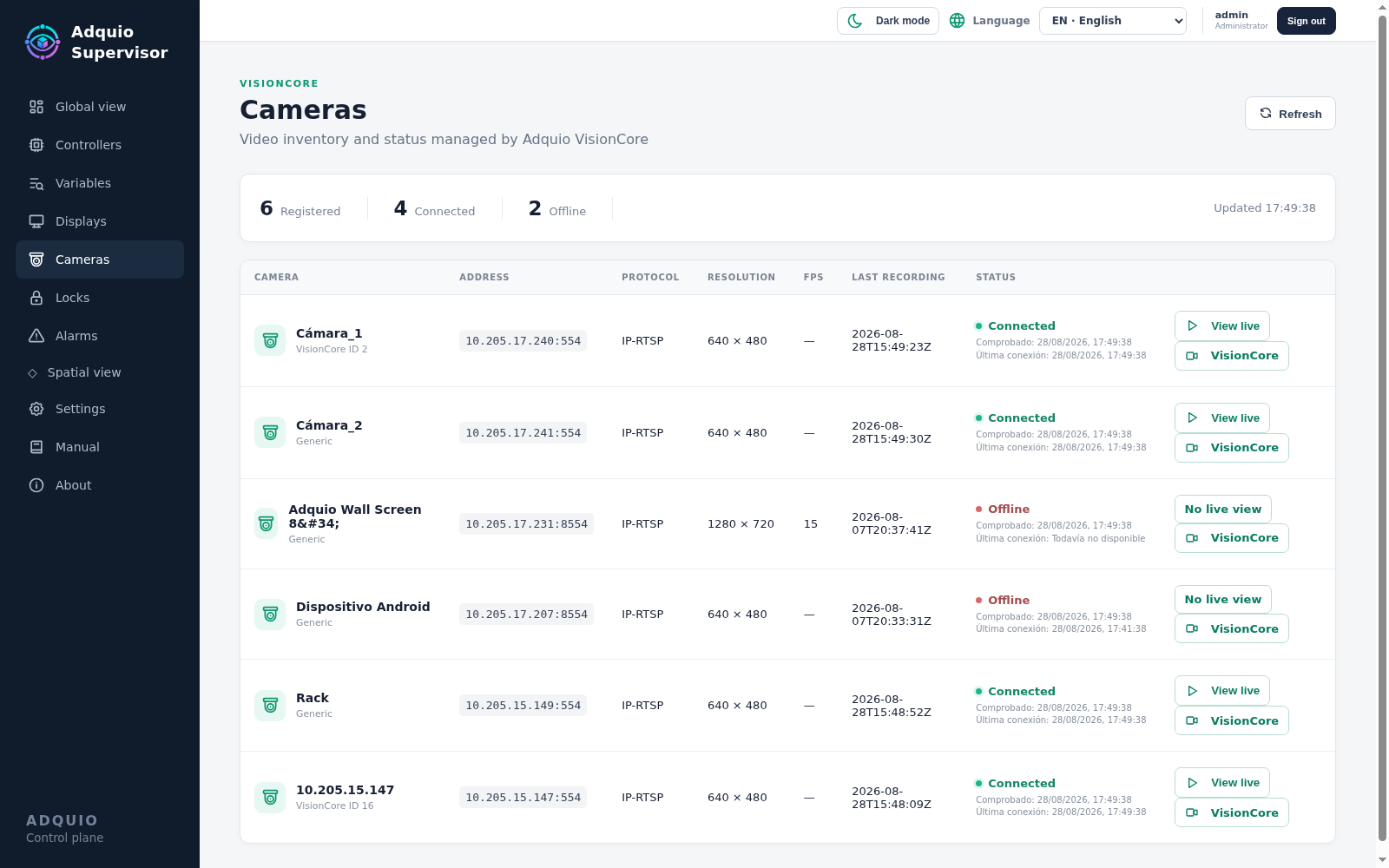Image resolution: width=1389 pixels, height=868 pixels.
Task: Open VisionCore for 10.205.15.147 camera
Action: [1232, 813]
